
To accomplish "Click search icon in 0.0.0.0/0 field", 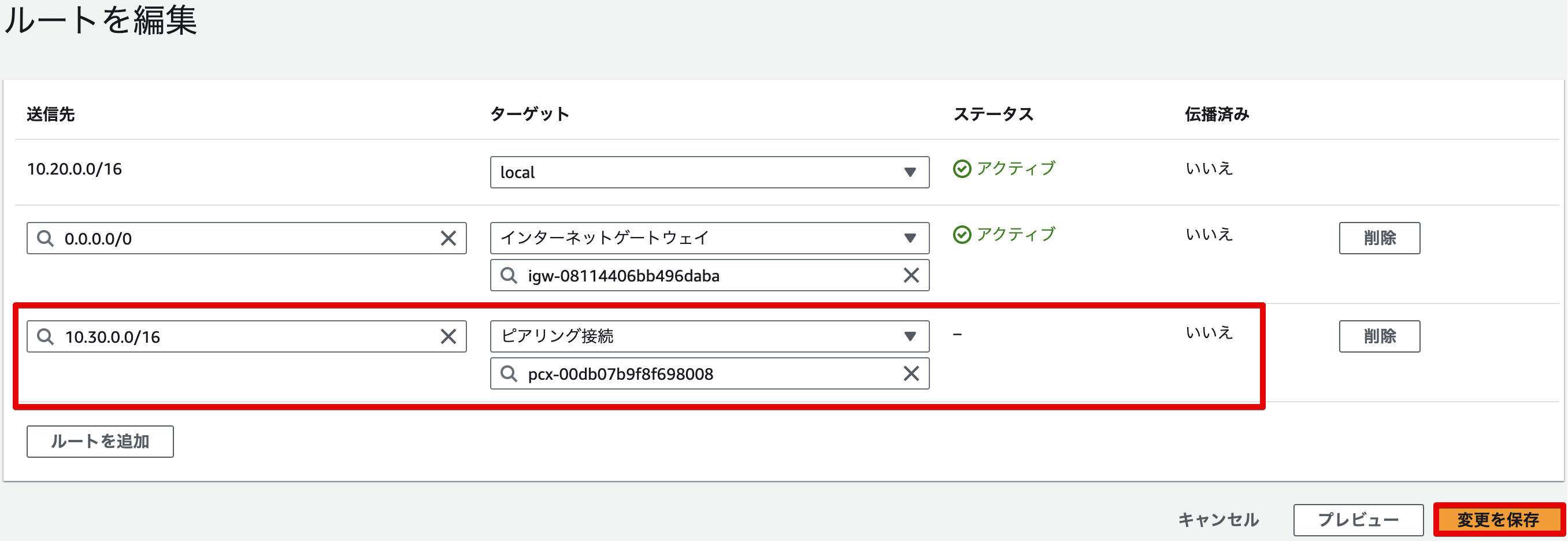I will (46, 239).
